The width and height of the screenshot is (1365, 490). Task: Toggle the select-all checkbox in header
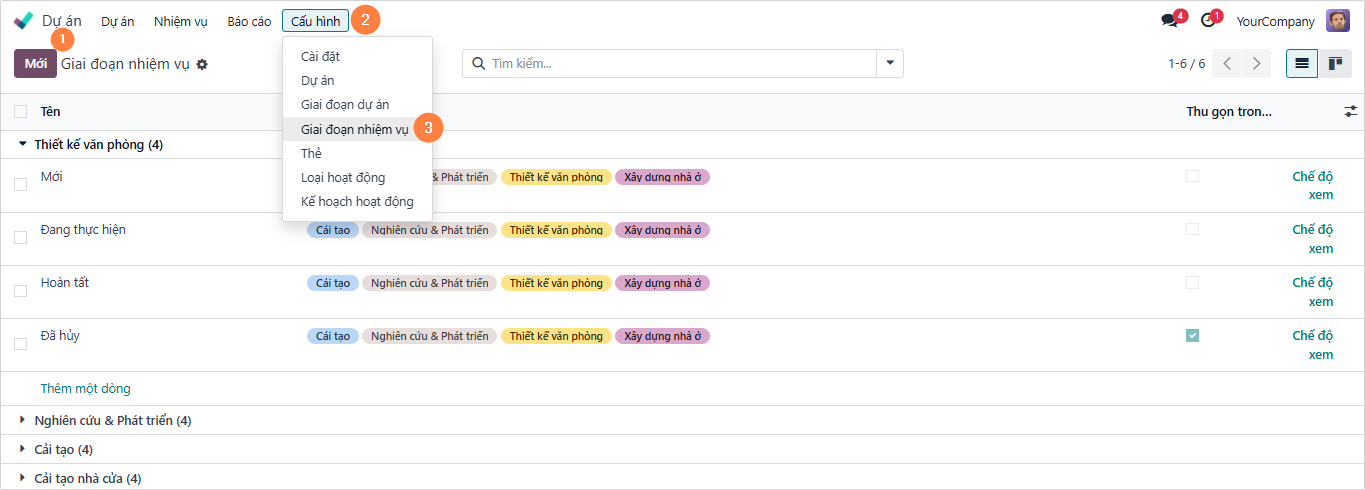tap(21, 112)
